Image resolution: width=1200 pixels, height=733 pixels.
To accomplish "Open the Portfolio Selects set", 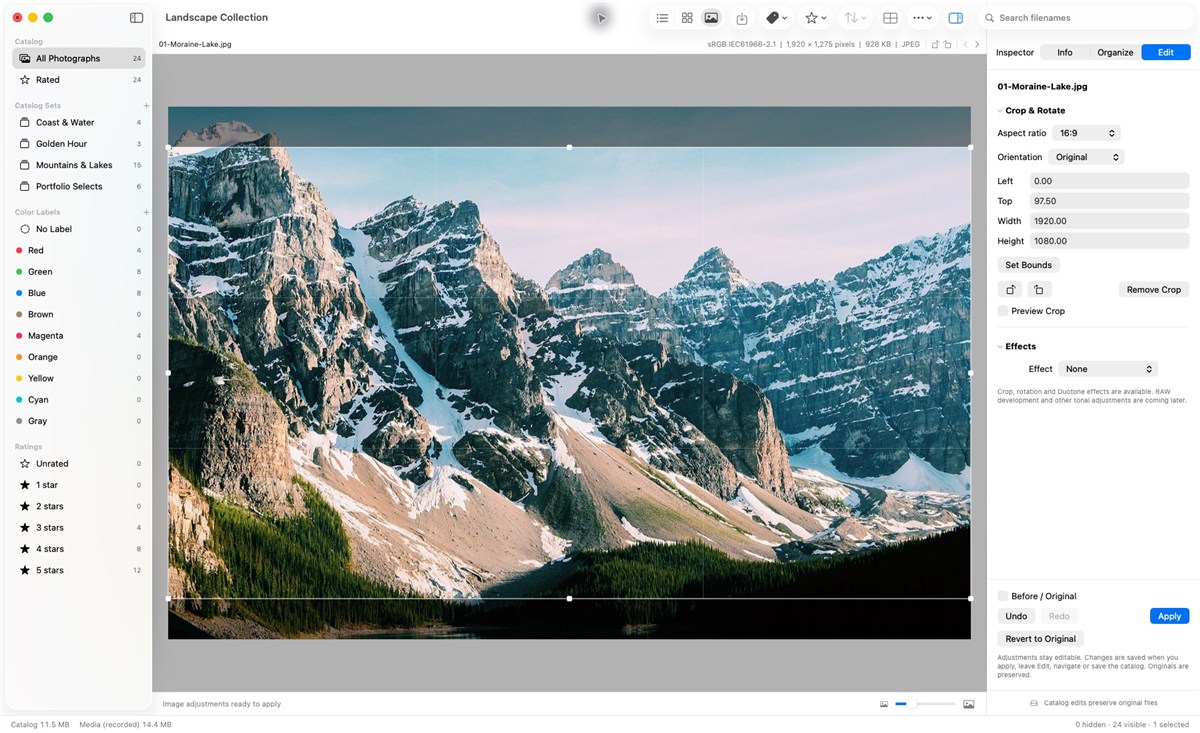I will (x=79, y=187).
